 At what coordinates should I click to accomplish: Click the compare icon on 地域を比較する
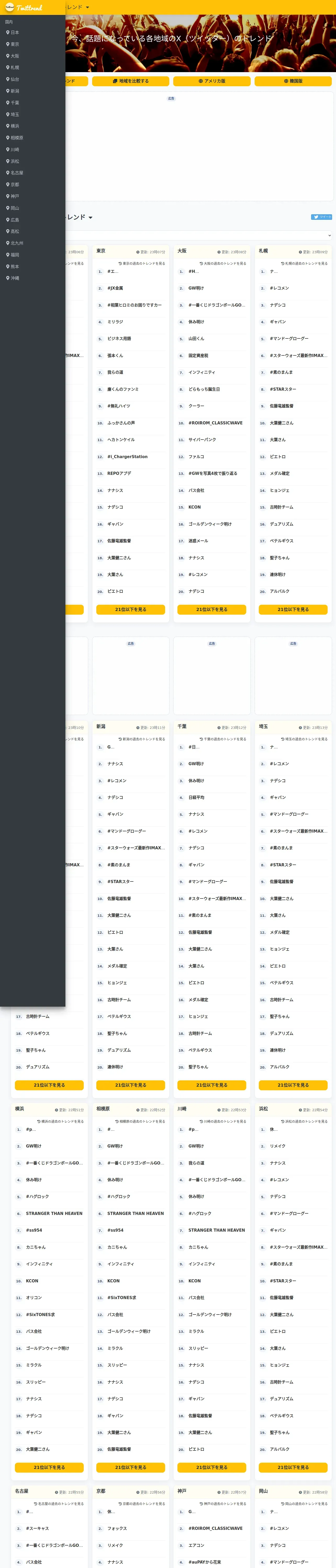coord(115,81)
